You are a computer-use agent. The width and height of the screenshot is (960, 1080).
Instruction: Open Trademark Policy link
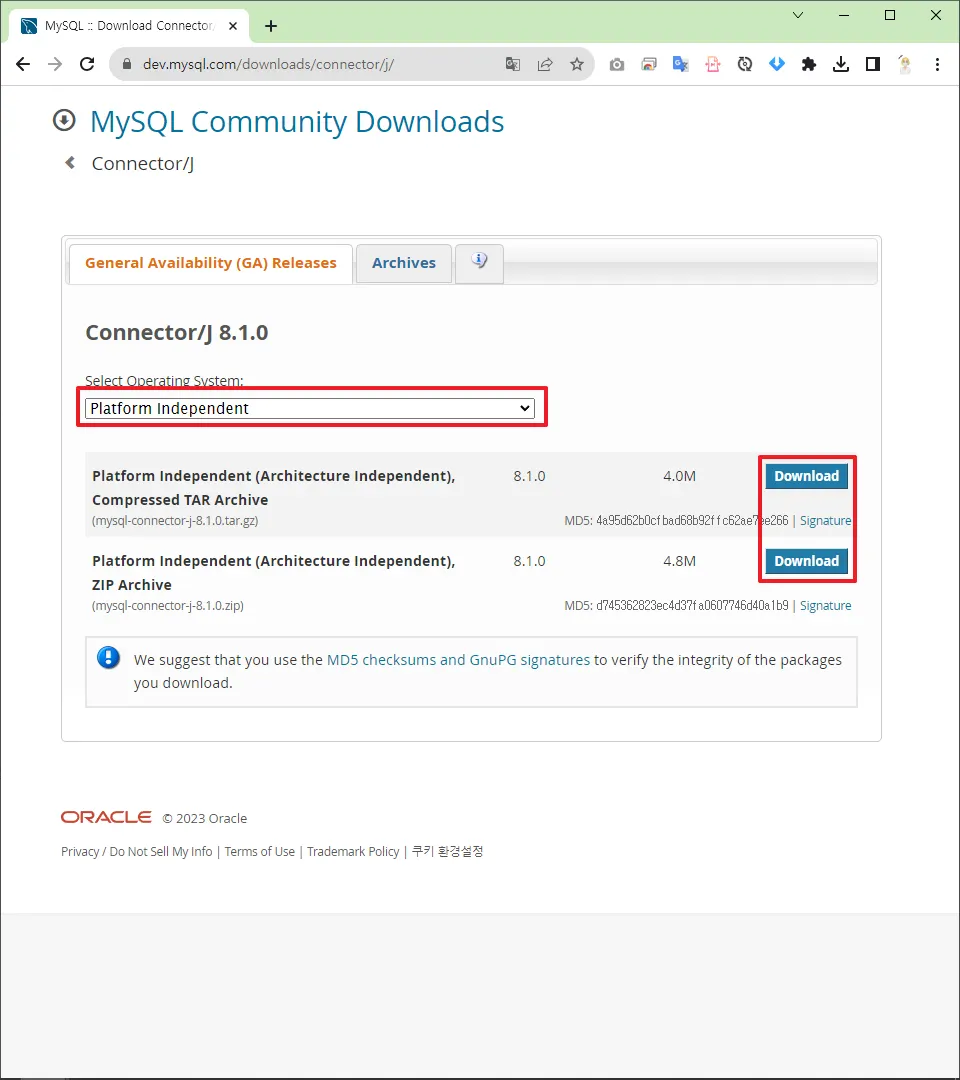(353, 851)
